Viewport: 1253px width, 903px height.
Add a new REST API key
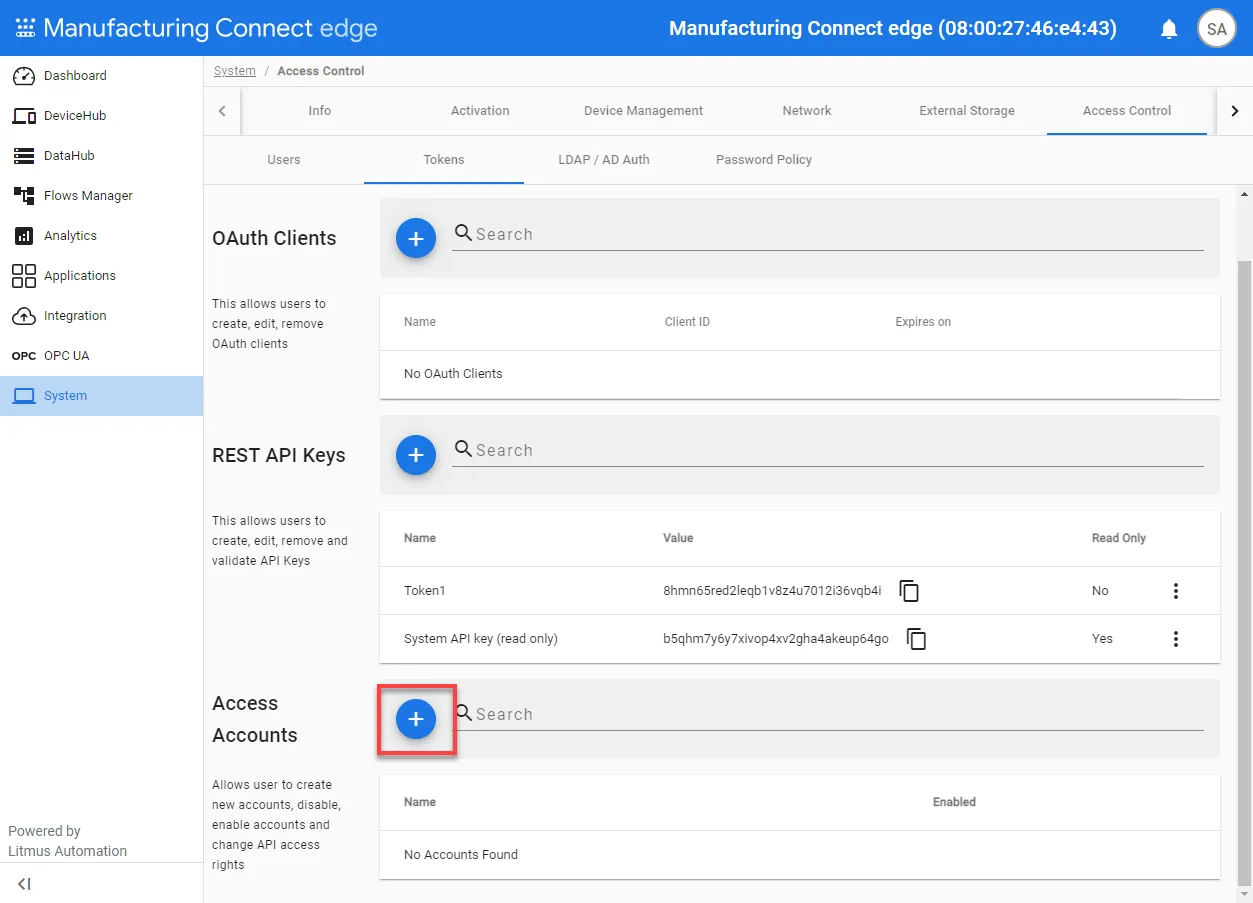tap(416, 455)
